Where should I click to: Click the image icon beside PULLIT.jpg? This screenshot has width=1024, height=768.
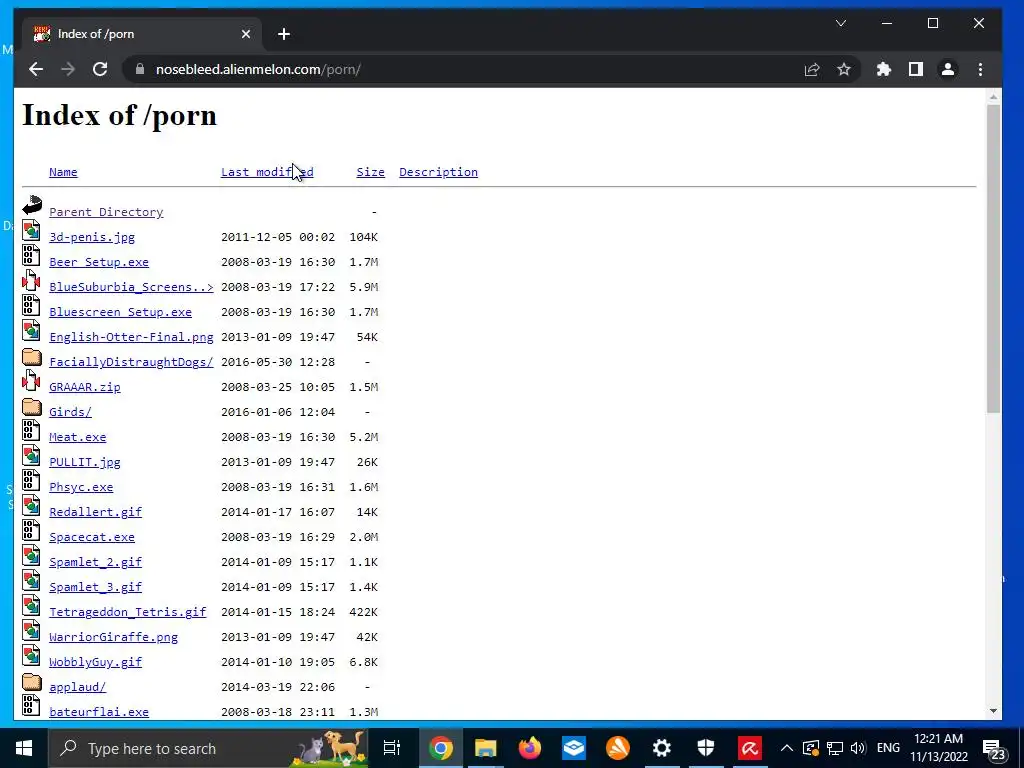coord(31,455)
